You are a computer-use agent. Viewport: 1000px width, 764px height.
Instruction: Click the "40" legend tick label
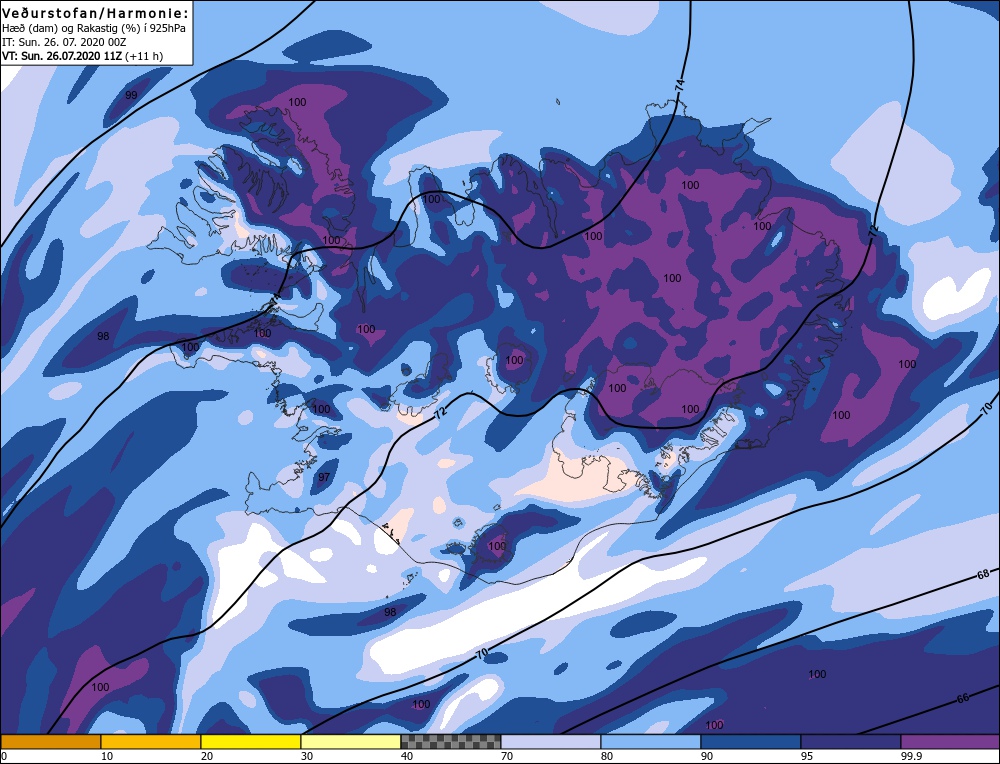coord(407,756)
